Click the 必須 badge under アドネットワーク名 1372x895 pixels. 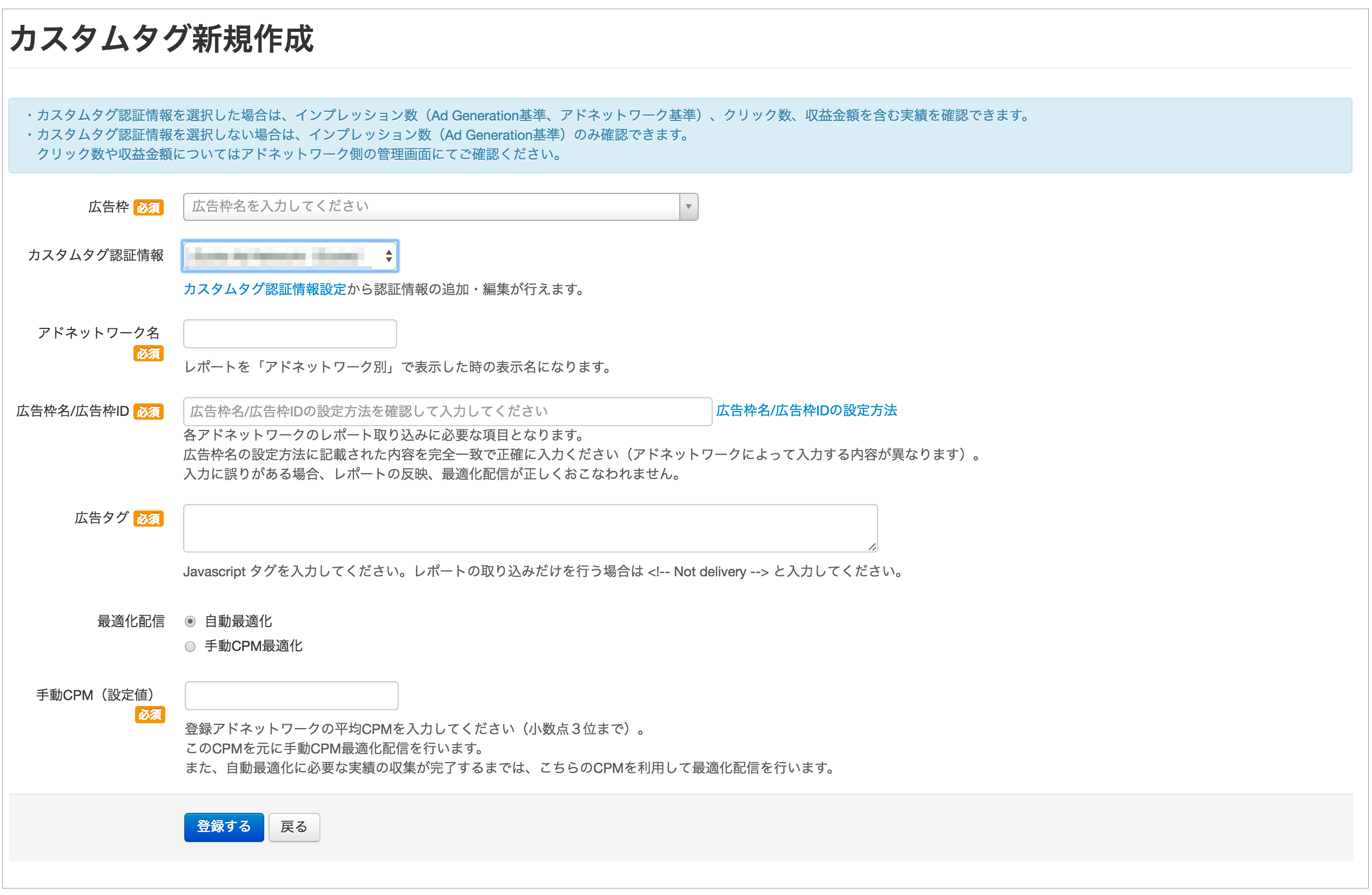(149, 353)
